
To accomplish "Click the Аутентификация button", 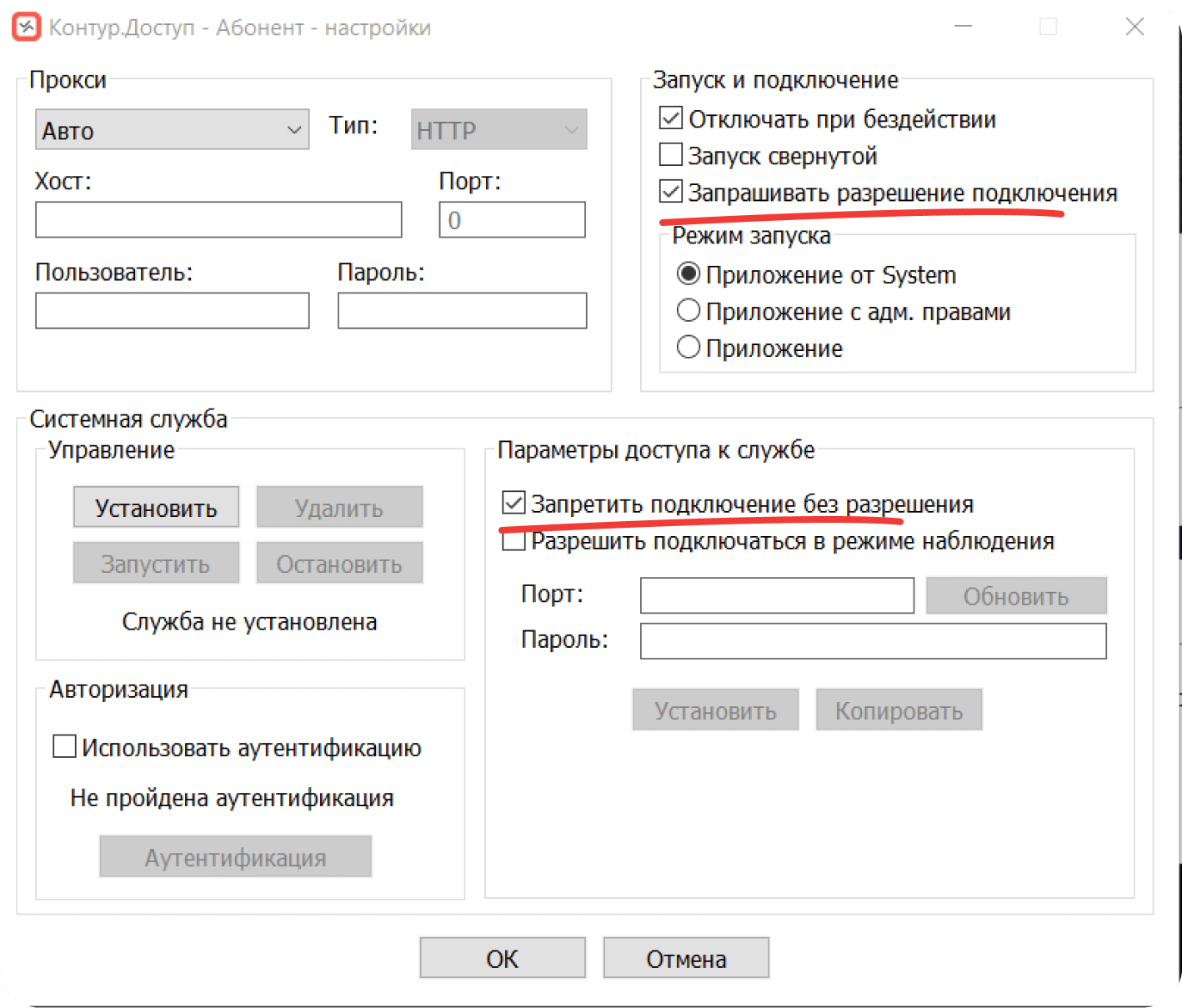I will (x=235, y=856).
